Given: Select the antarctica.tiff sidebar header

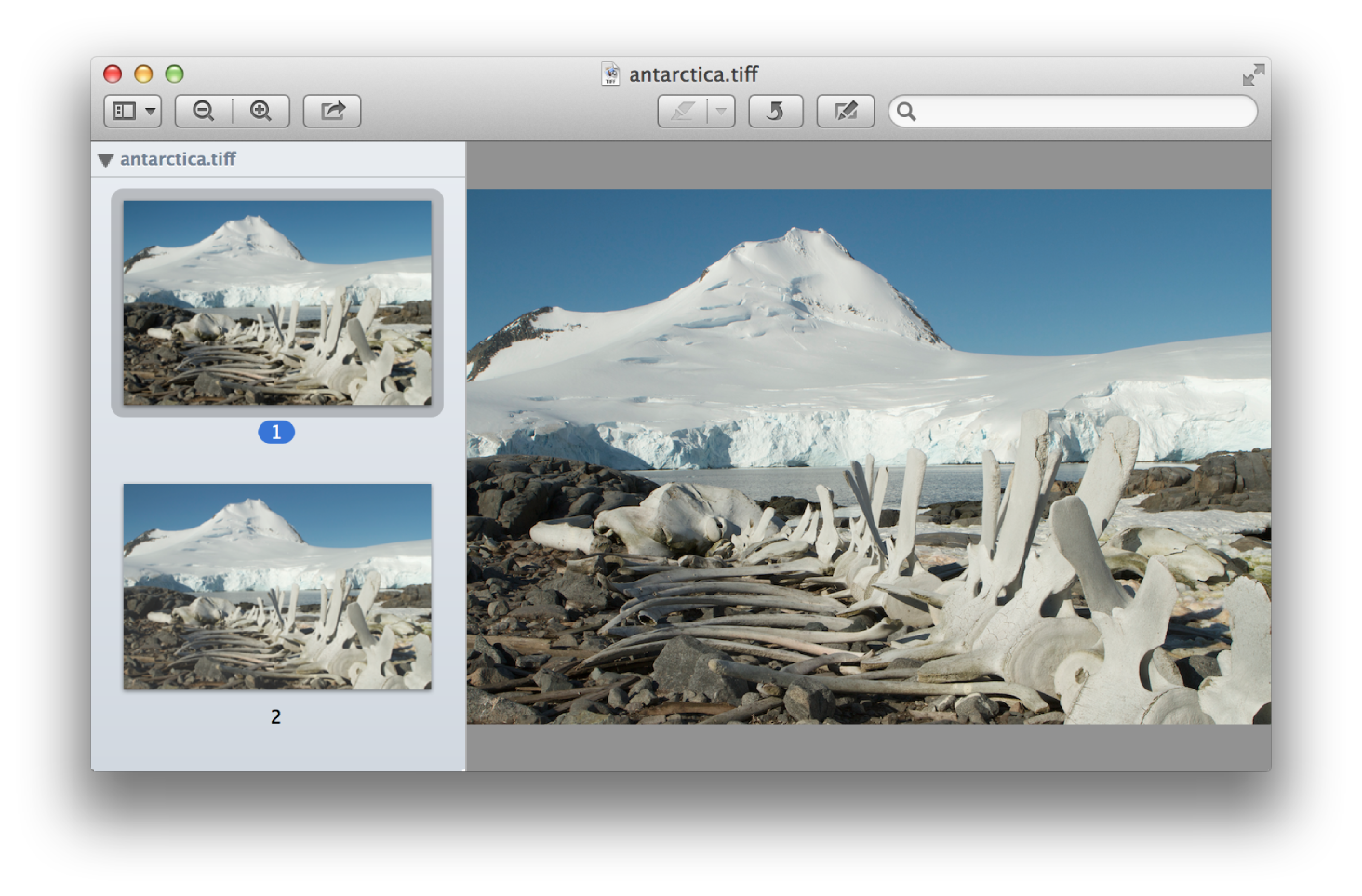Looking at the screenshot, I should click(178, 159).
